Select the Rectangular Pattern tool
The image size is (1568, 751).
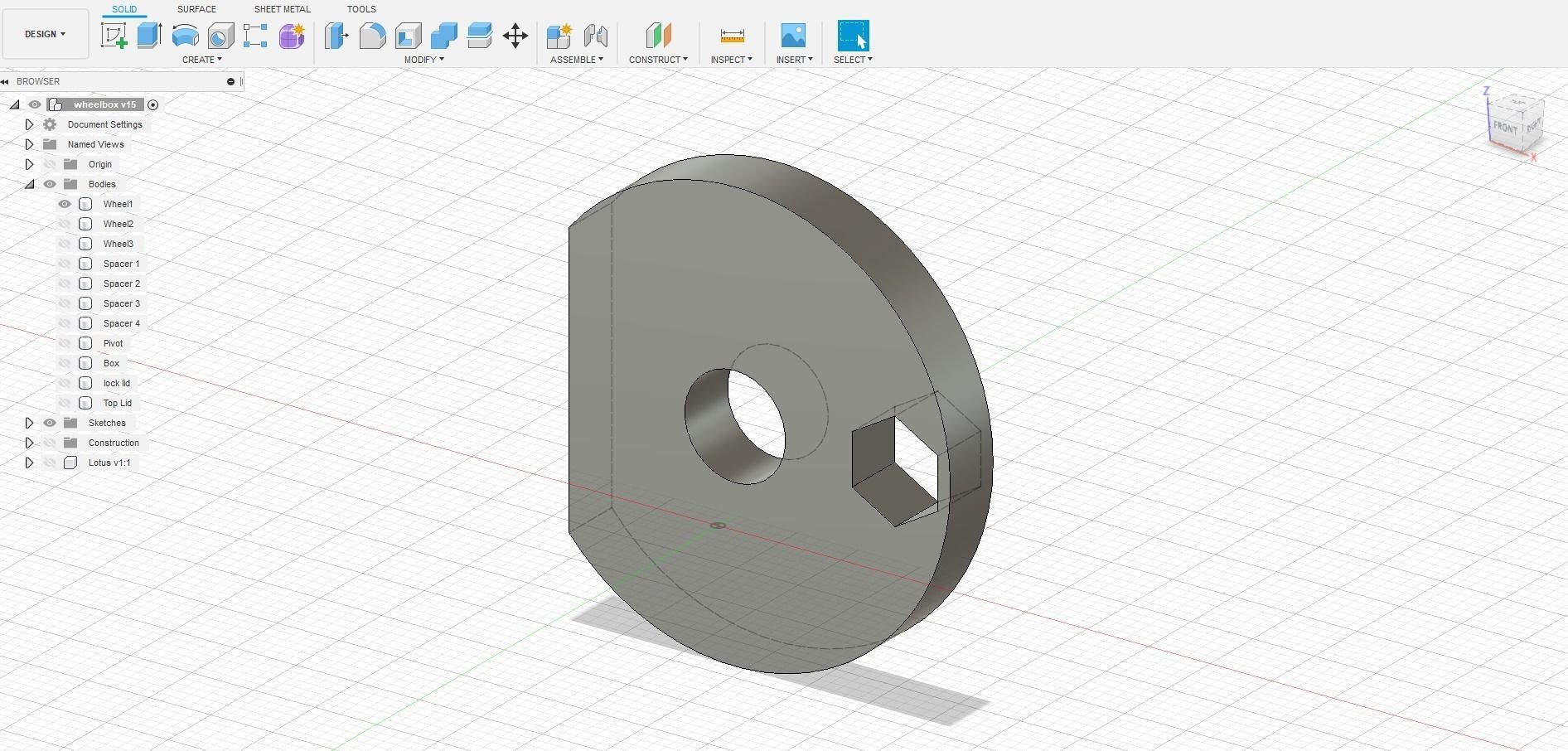[255, 36]
